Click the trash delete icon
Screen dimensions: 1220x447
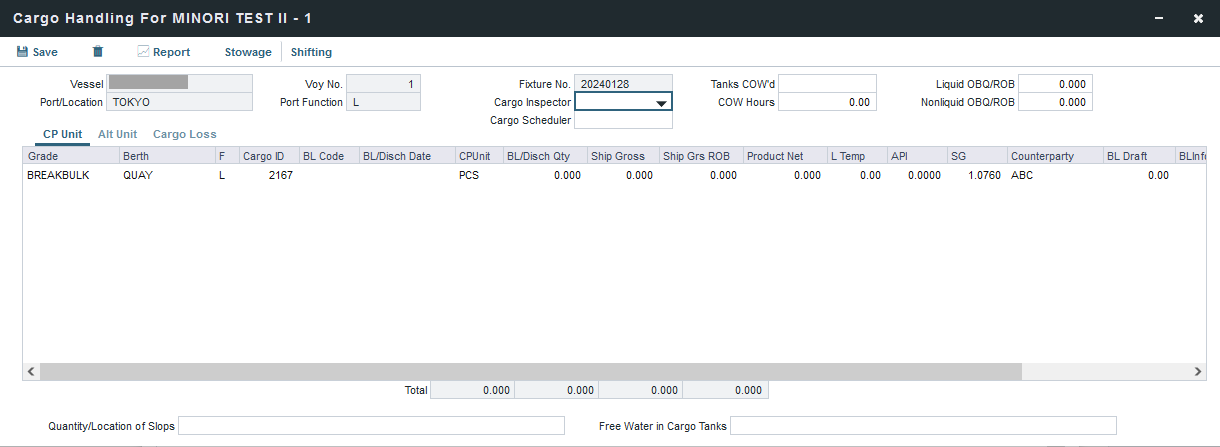coord(97,52)
